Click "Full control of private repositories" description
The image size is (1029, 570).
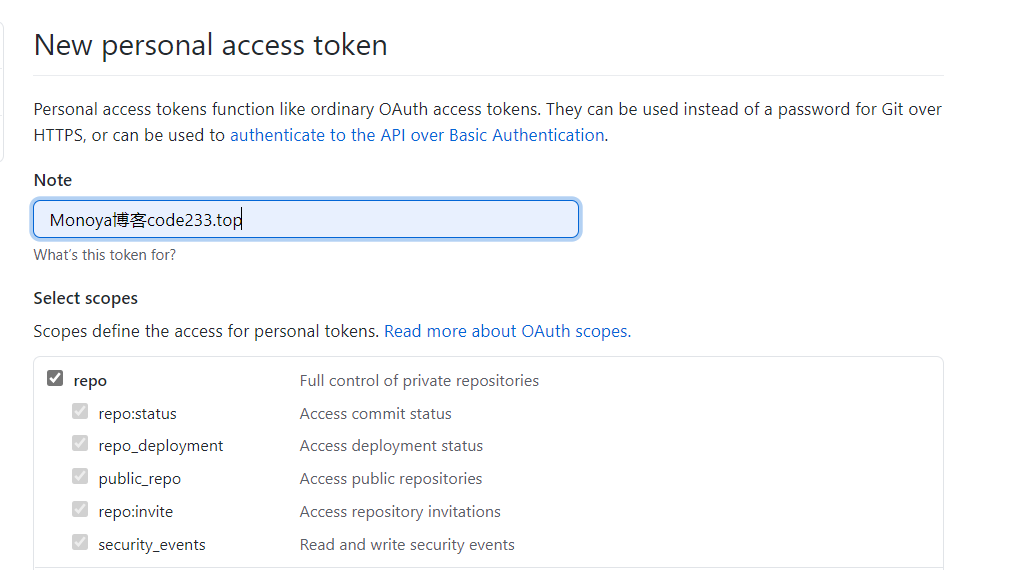419,381
